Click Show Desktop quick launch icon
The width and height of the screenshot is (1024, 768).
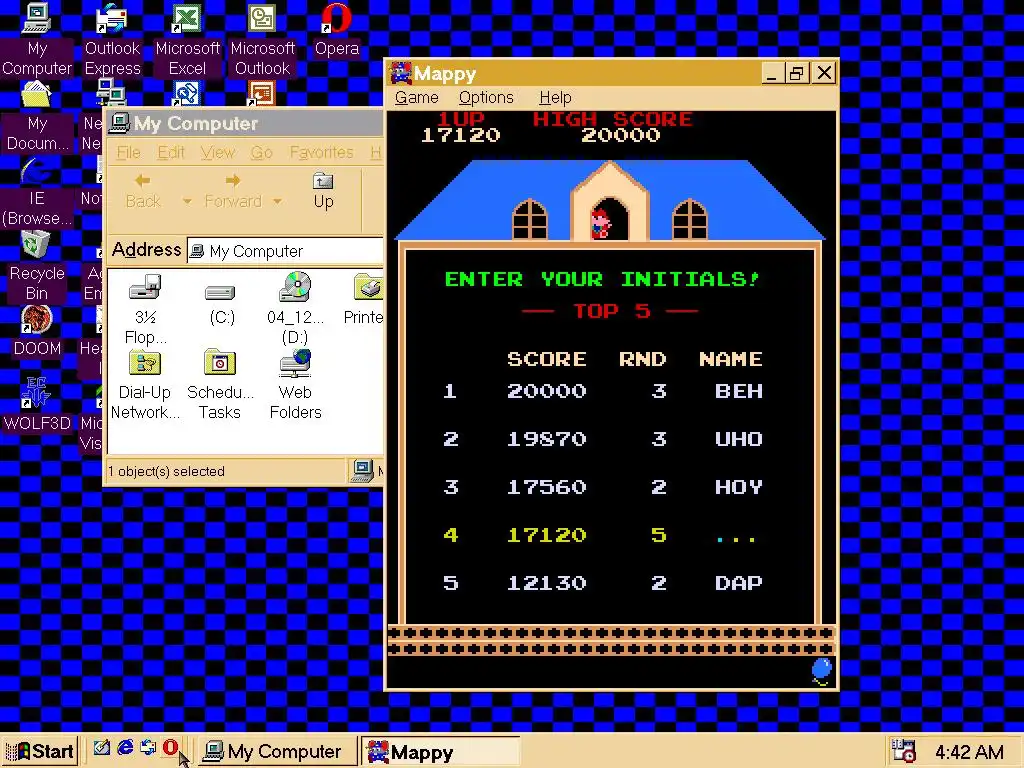[x=101, y=748]
